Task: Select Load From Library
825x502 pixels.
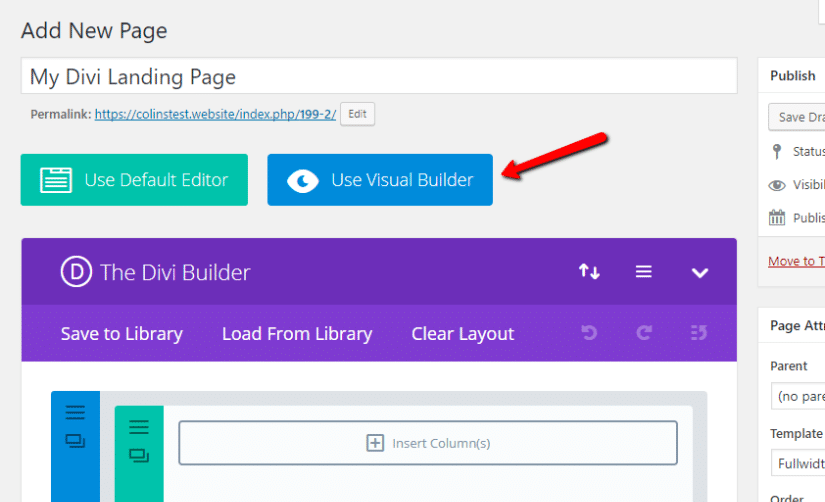Action: pyautogui.click(x=297, y=334)
